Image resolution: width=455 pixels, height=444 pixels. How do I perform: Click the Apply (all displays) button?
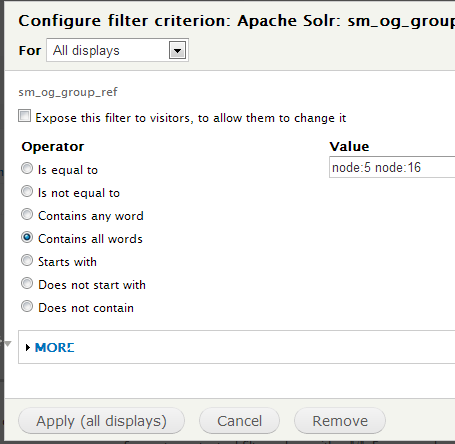point(101,421)
